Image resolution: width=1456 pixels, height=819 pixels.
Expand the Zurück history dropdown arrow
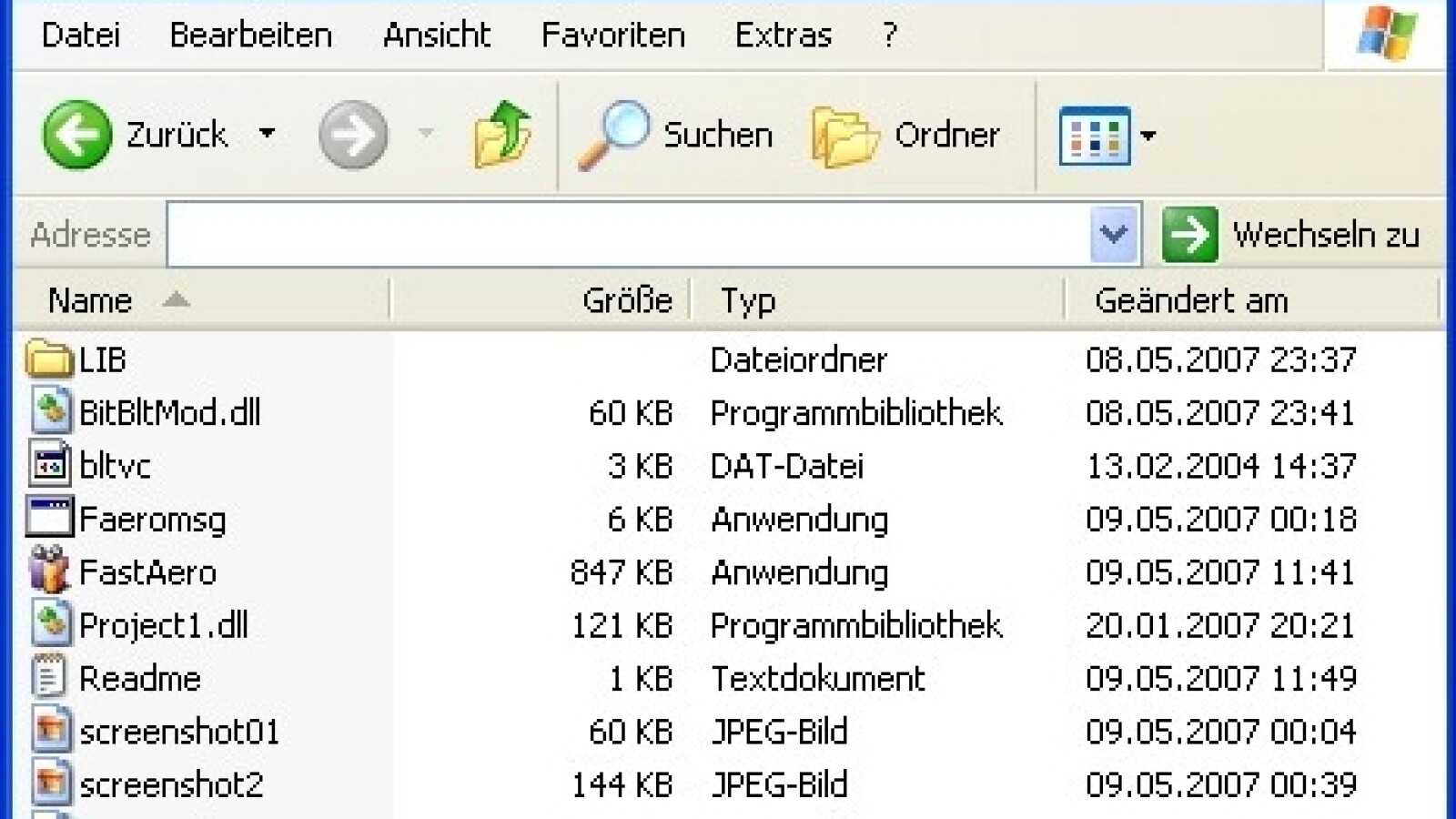coord(267,134)
